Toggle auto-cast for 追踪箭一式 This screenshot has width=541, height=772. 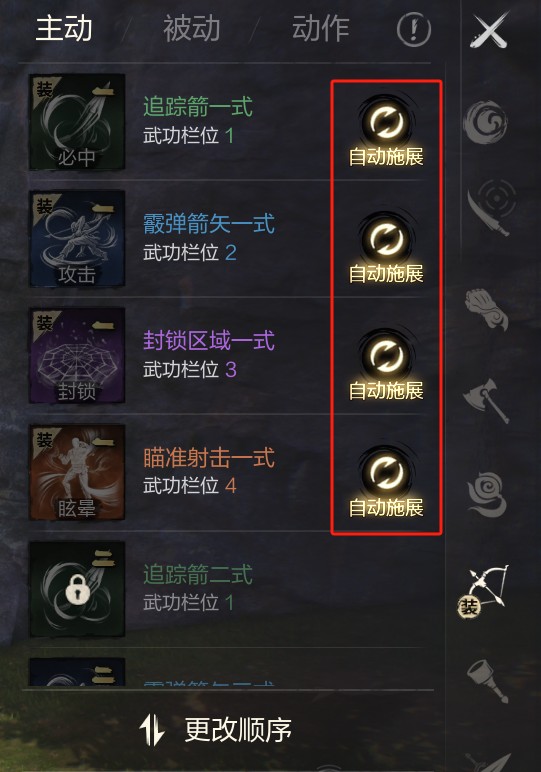386,130
